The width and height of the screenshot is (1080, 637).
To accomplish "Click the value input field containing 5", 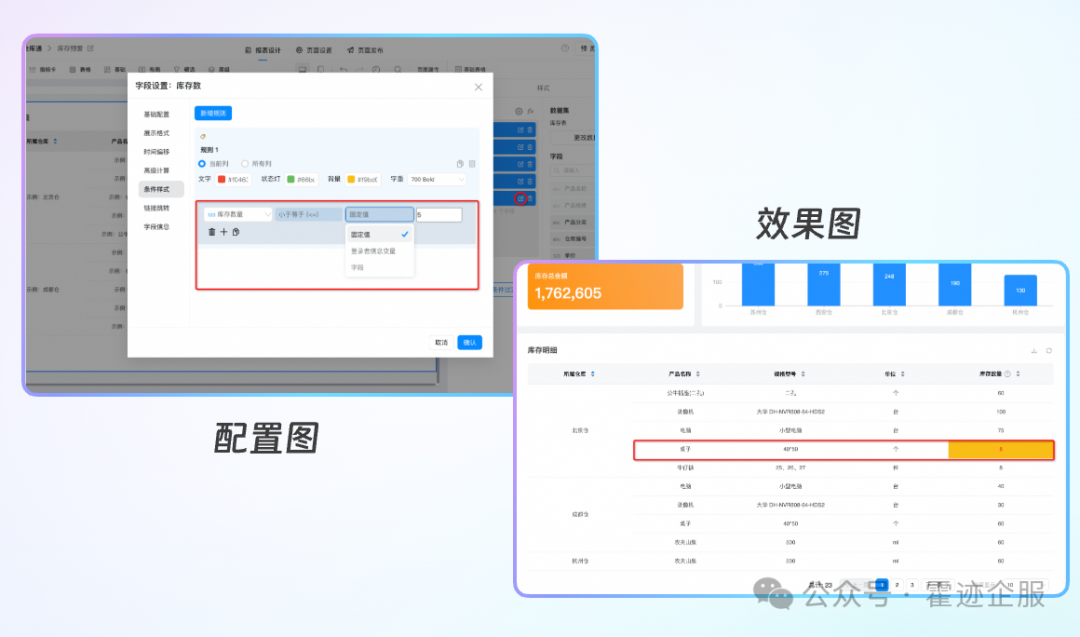I will (x=439, y=214).
